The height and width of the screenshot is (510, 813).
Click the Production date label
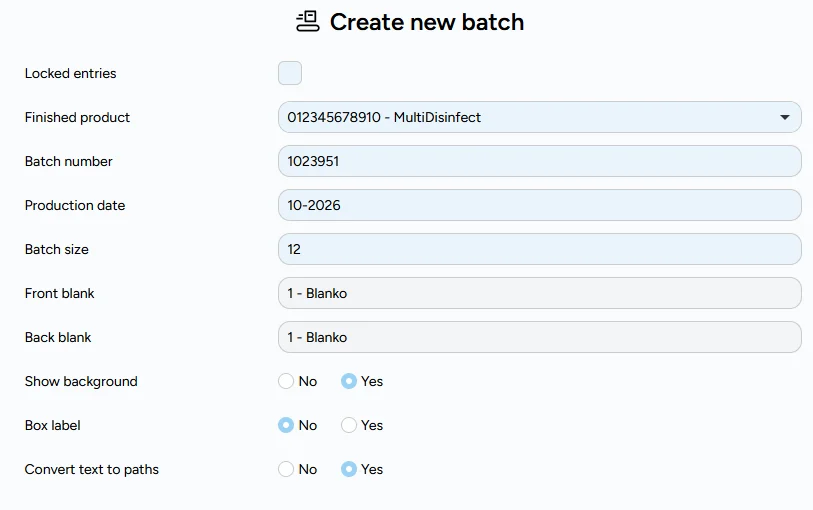point(75,206)
